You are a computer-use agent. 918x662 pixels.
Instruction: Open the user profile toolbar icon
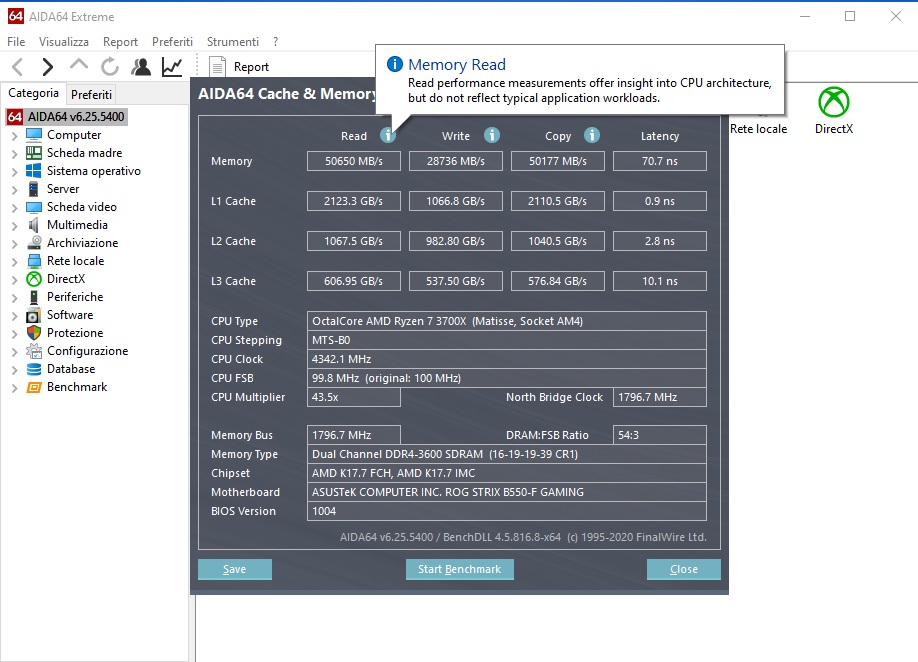[x=141, y=67]
